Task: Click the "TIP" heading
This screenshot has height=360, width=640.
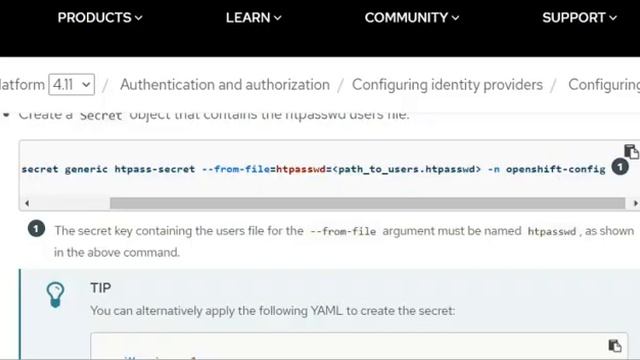Action: tap(100, 288)
